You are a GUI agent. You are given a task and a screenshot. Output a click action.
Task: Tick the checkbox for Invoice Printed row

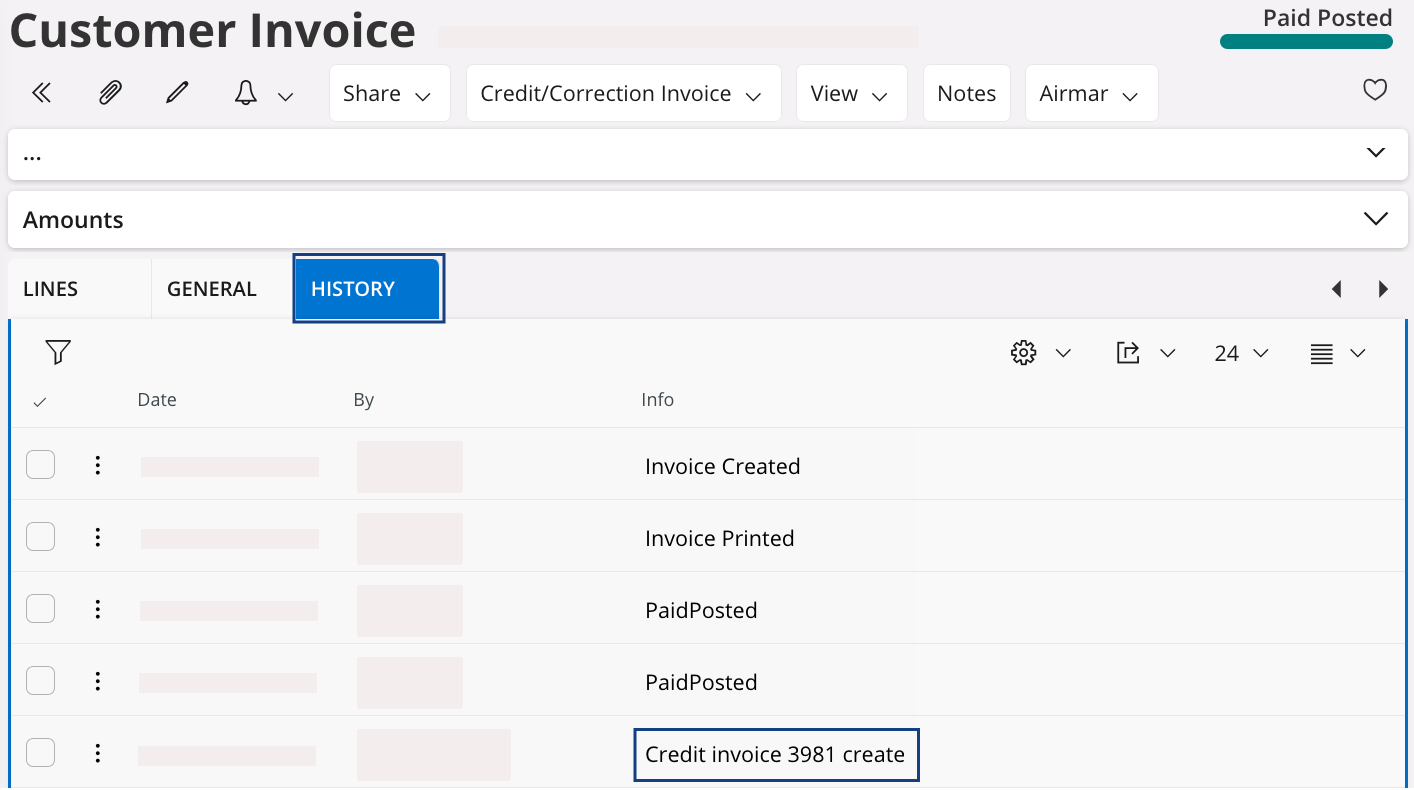tap(41, 537)
